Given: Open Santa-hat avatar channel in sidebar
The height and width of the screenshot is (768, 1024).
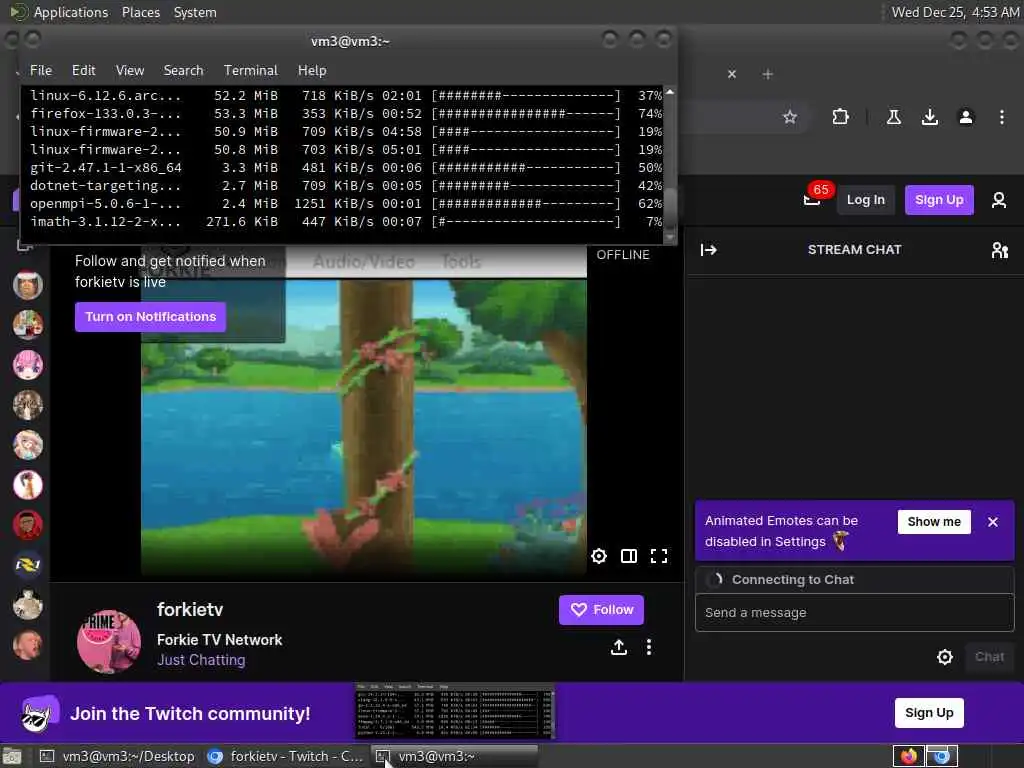Looking at the screenshot, I should (27, 285).
